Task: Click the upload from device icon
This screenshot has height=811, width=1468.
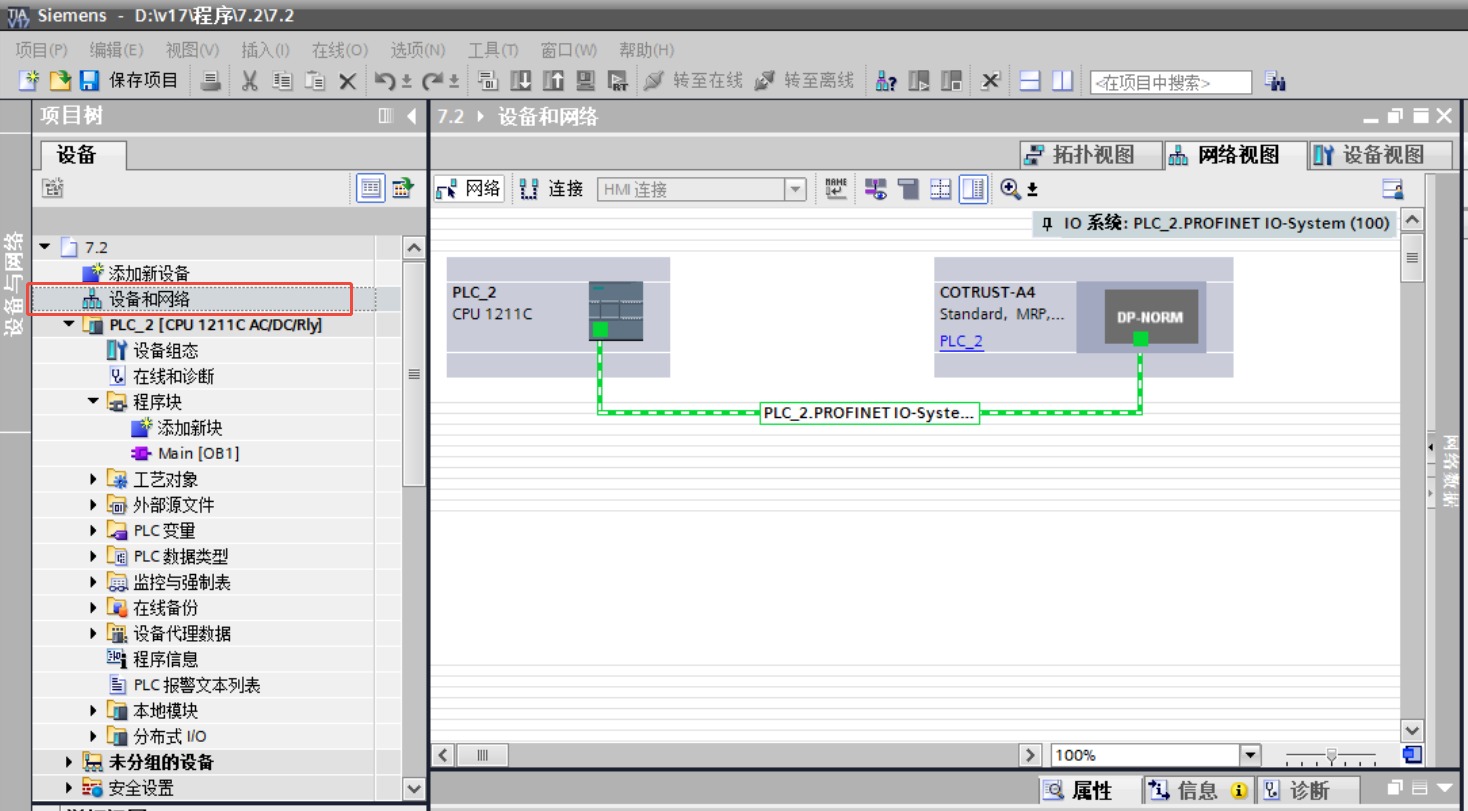Action: coord(553,82)
